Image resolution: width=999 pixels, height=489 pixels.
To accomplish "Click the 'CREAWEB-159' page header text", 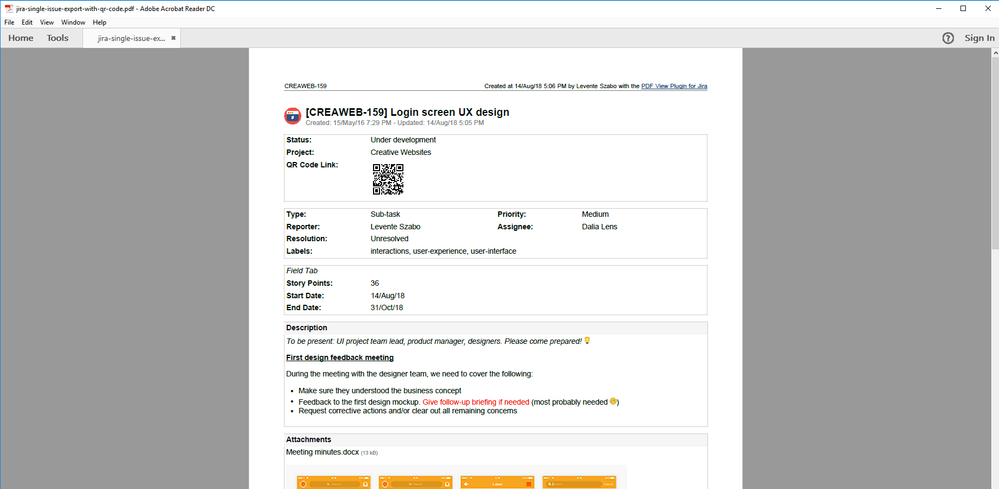I will point(305,86).
